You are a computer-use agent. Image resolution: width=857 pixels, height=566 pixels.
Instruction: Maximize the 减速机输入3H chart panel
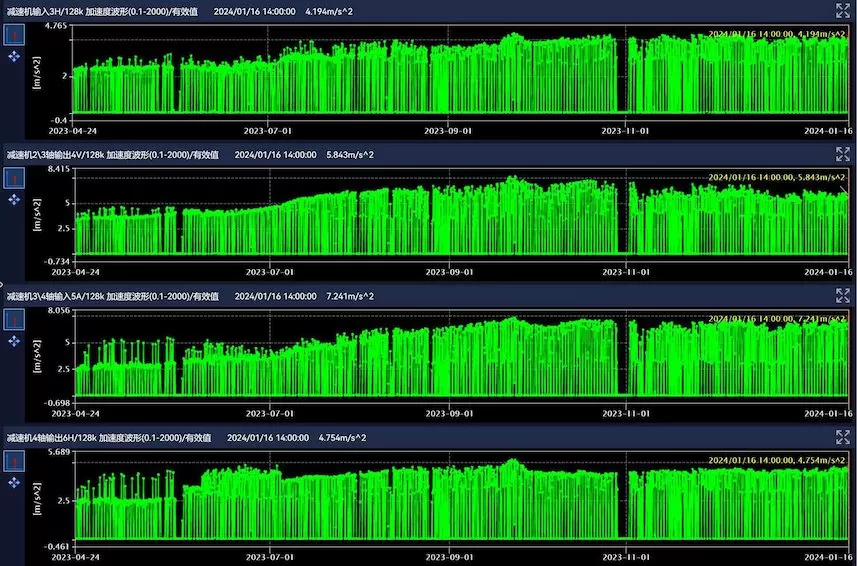pyautogui.click(x=842, y=11)
